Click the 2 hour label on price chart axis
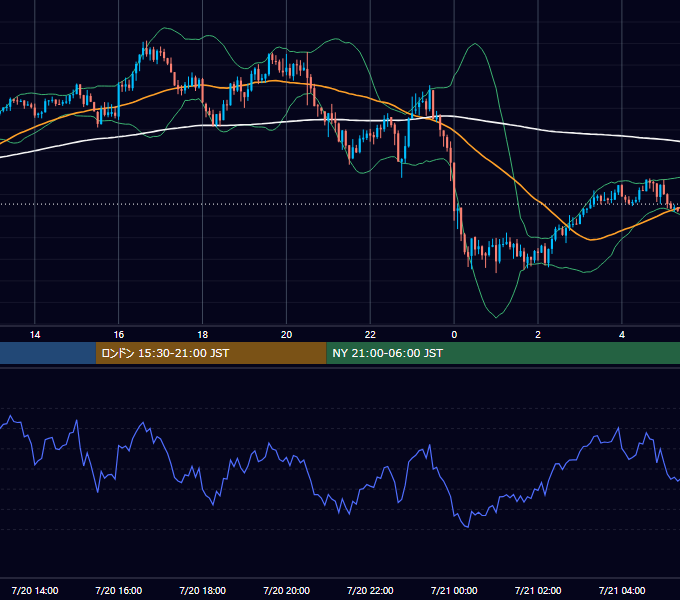Viewport: 680px width, 600px height. pos(538,335)
